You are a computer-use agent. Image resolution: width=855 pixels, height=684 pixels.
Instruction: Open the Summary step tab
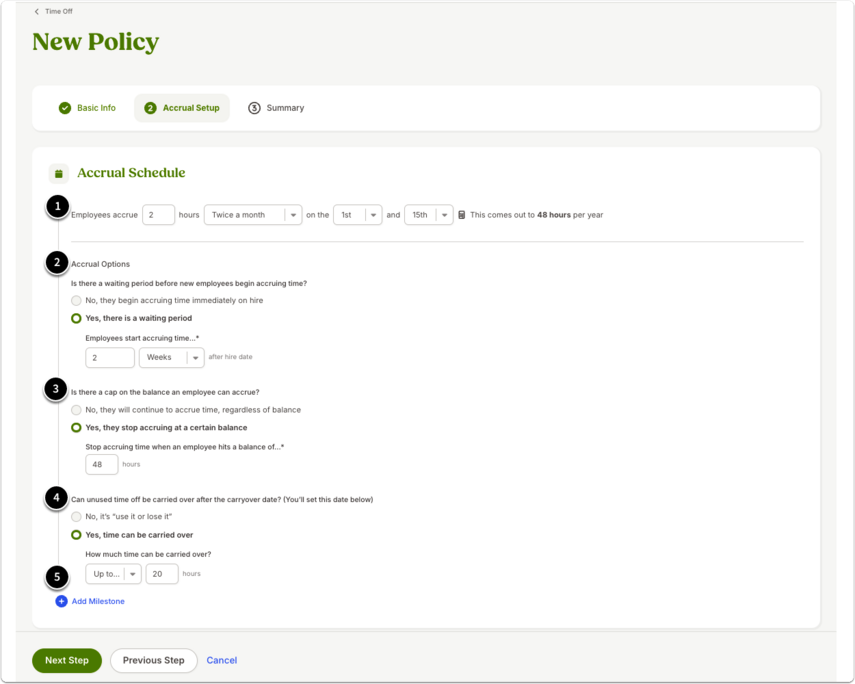[x=276, y=108]
